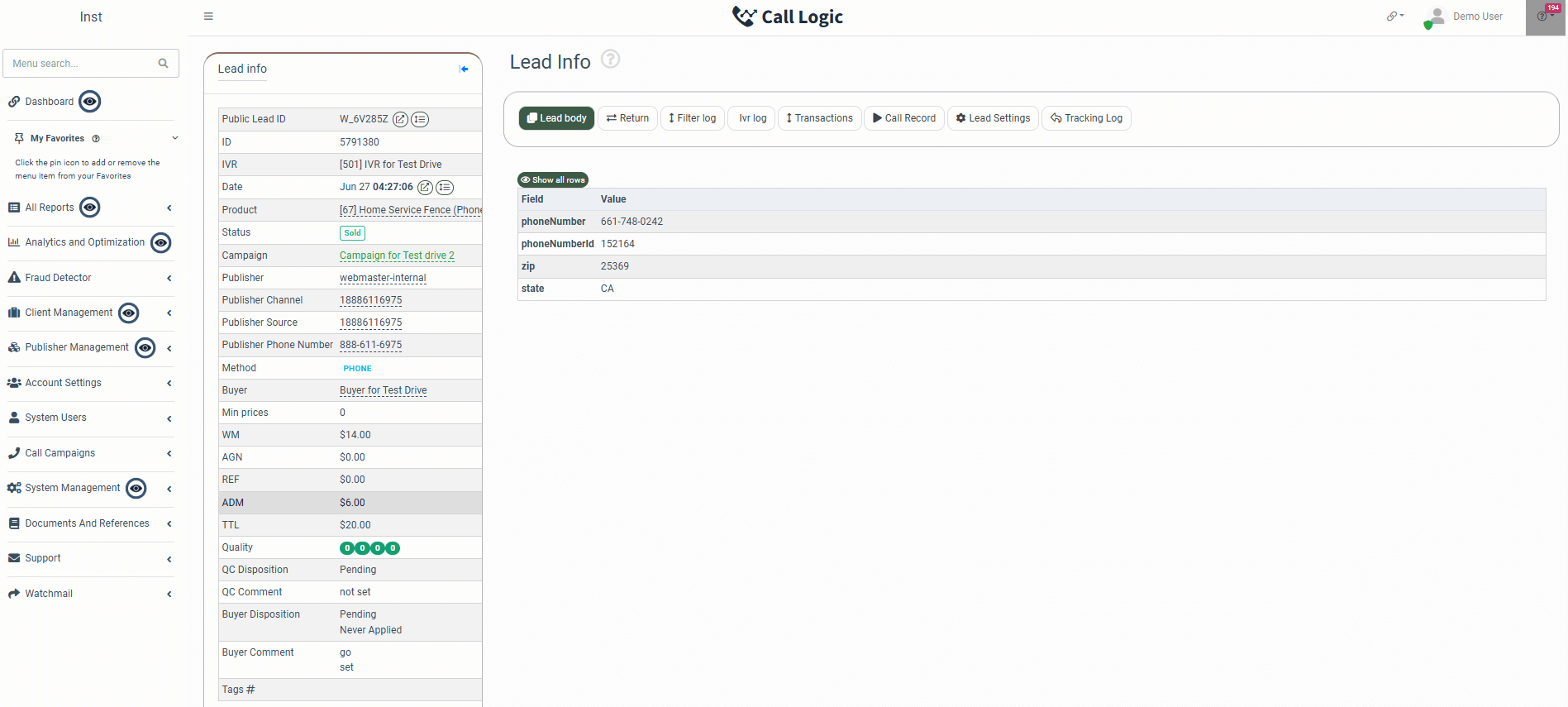Toggle the eye next to Analytics and Optimization
The image size is (1568, 707).
(x=161, y=243)
